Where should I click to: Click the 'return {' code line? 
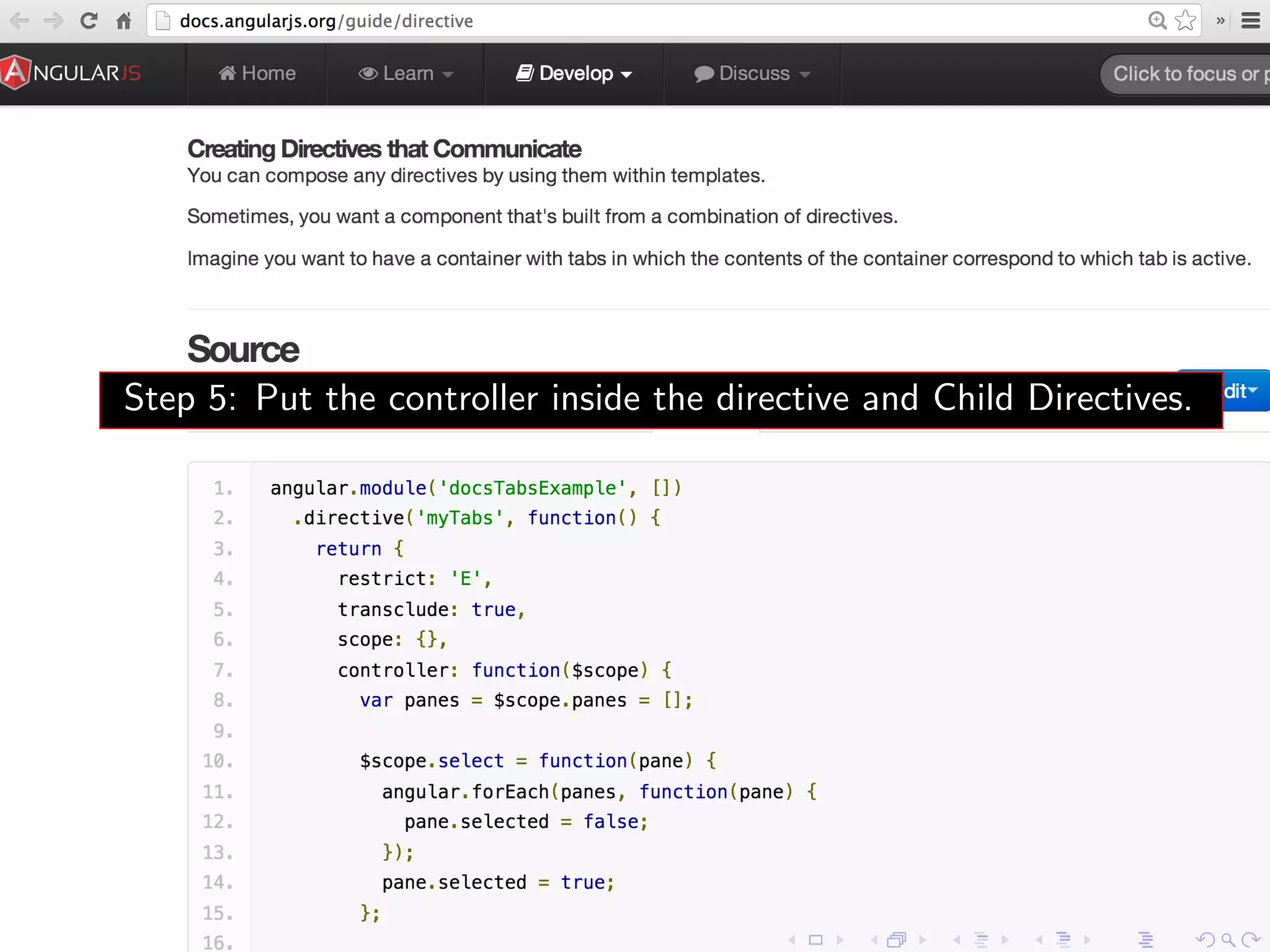[x=360, y=549]
